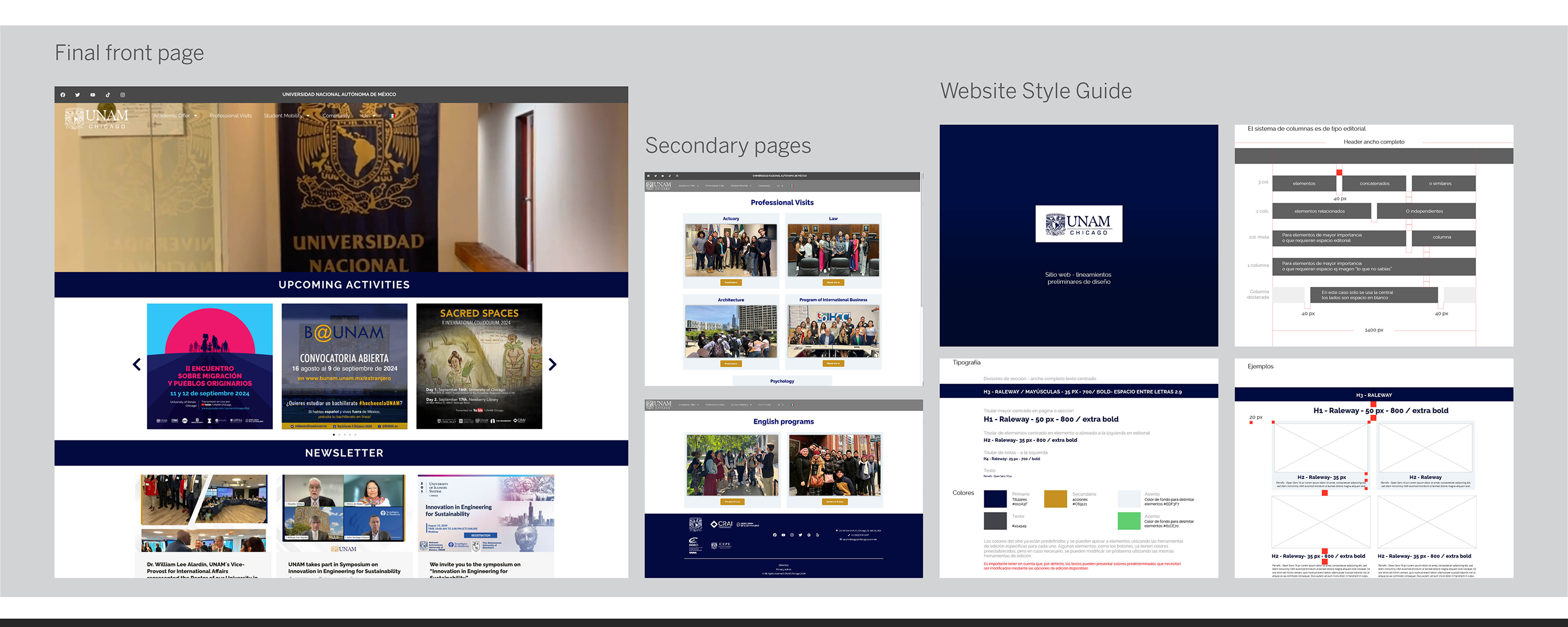Click the yellow button under Law photo
1568x627 pixels.
pos(833,283)
